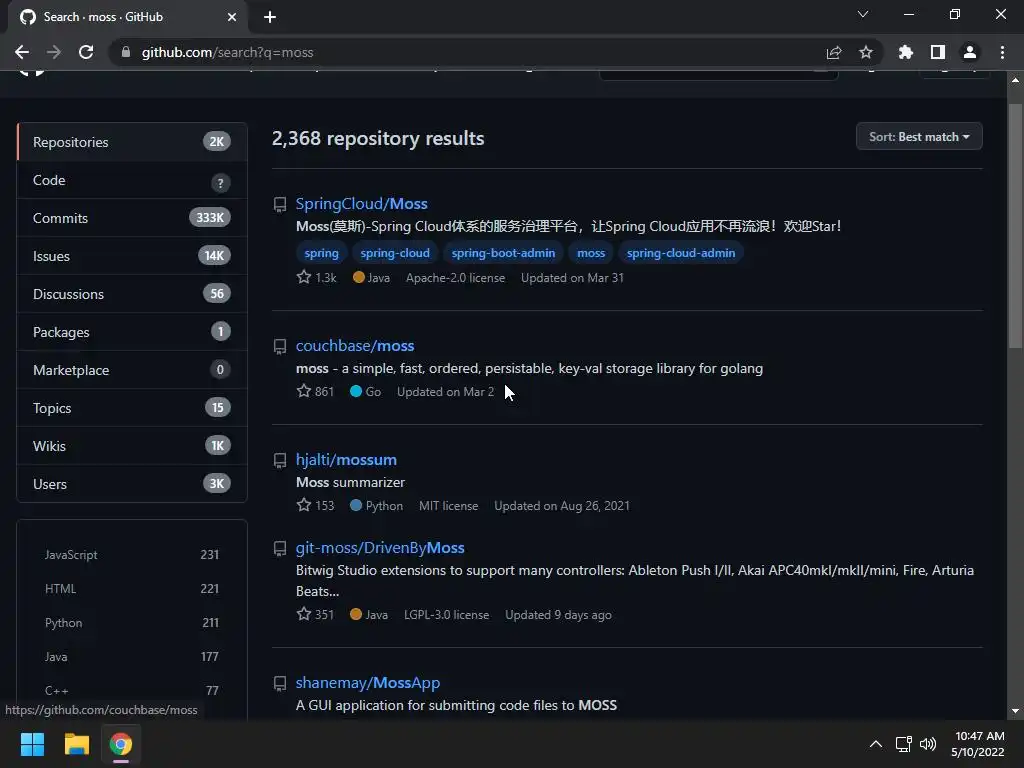
Task: Select the Topics results category
Action: click(132, 408)
